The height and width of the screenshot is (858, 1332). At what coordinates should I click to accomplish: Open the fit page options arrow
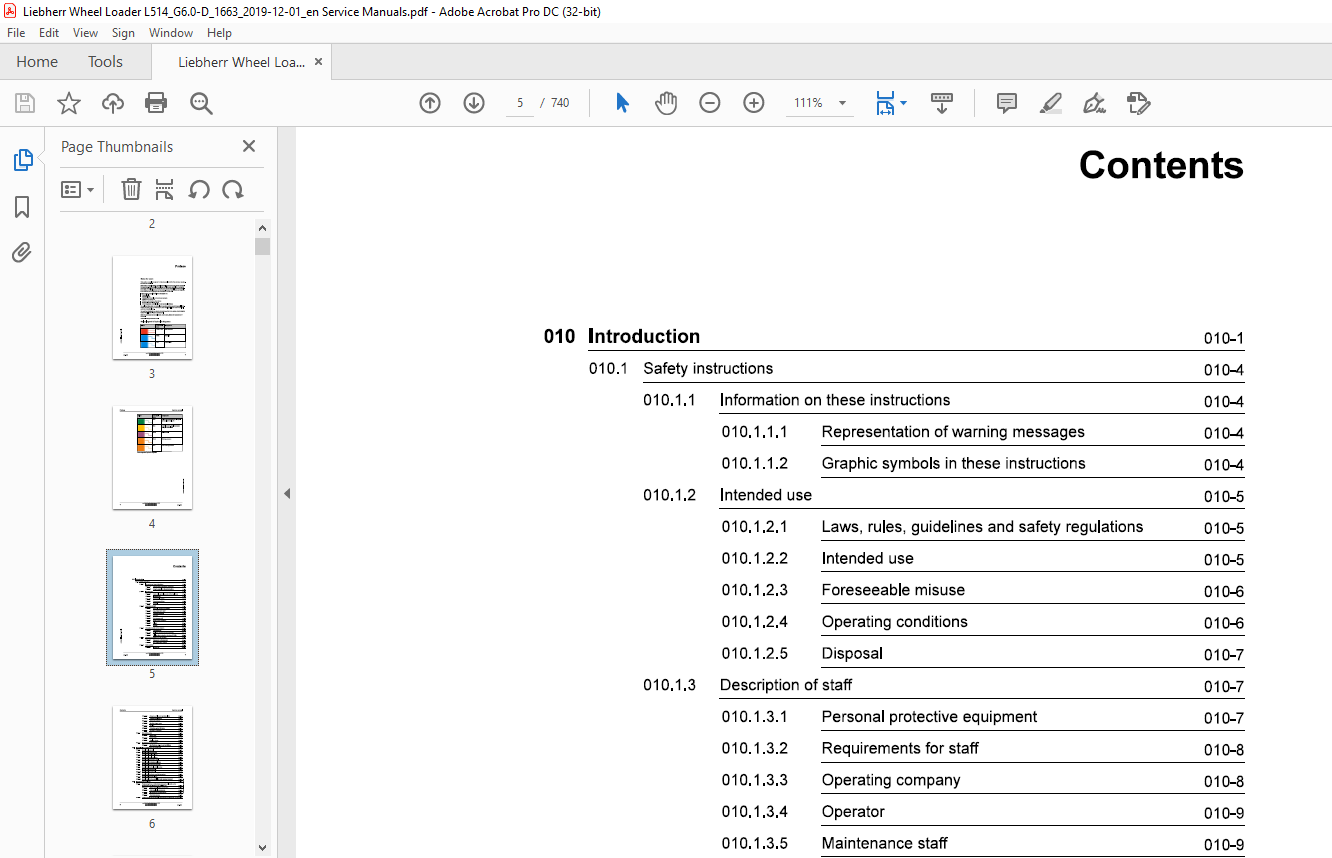click(903, 103)
